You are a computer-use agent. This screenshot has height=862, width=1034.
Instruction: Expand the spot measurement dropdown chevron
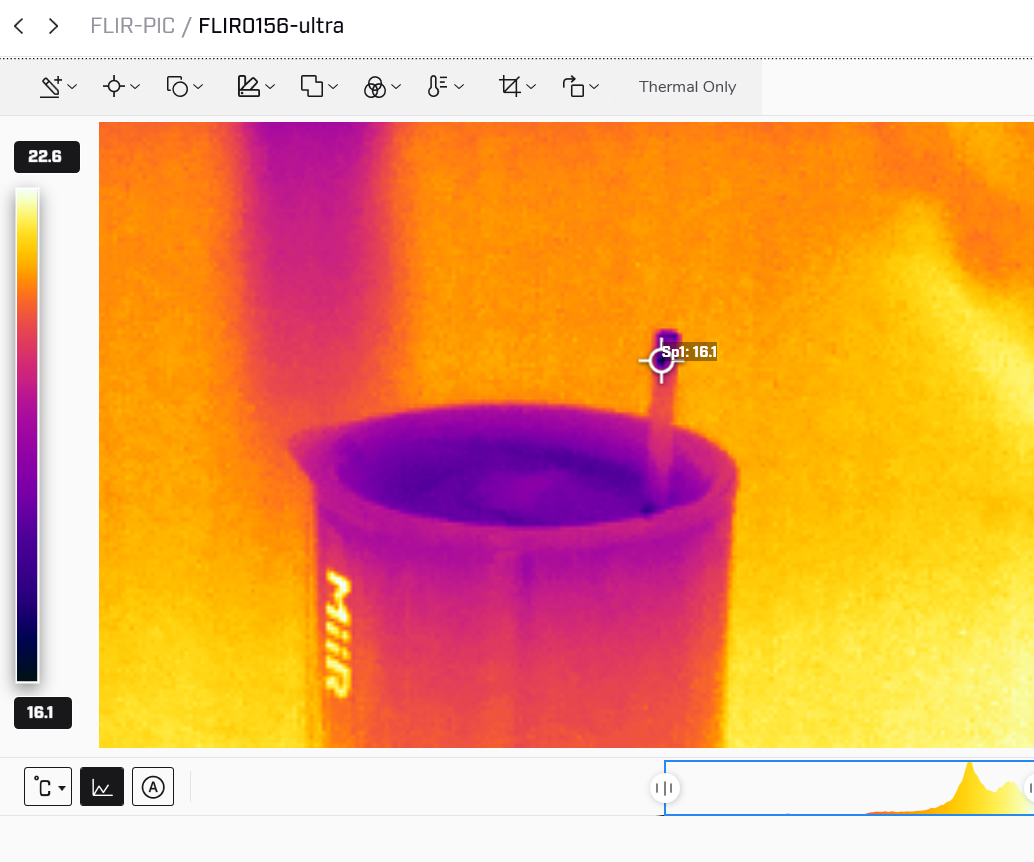pyautogui.click(x=134, y=87)
